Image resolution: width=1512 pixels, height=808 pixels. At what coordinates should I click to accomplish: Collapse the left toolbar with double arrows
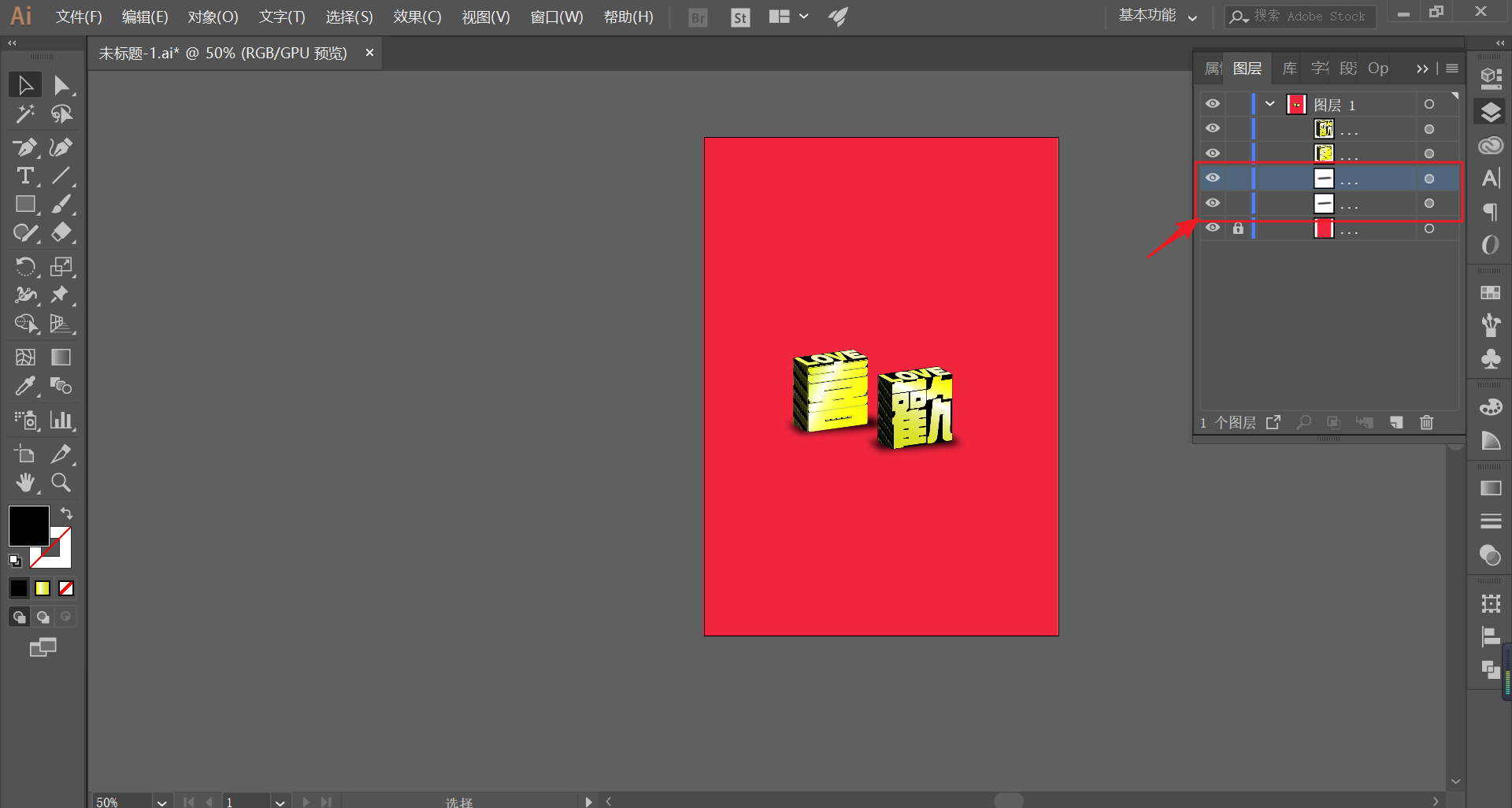[12, 43]
